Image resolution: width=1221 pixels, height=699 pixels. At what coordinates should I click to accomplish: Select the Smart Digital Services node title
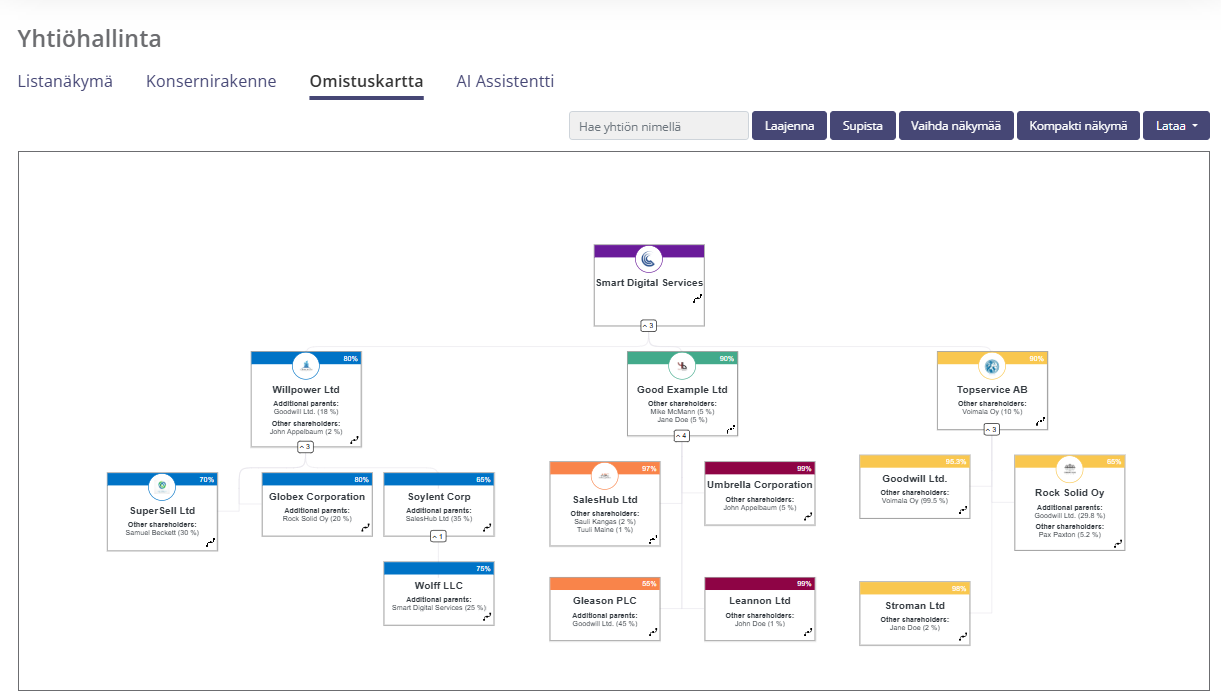pos(649,283)
